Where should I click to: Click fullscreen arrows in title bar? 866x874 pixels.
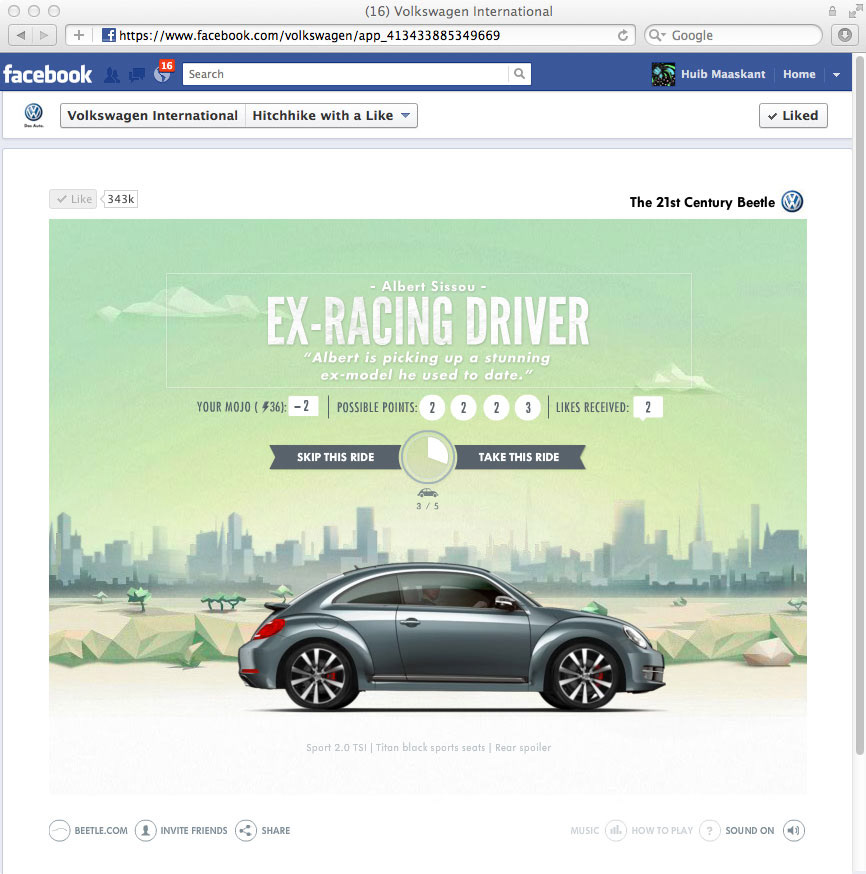click(x=855, y=11)
